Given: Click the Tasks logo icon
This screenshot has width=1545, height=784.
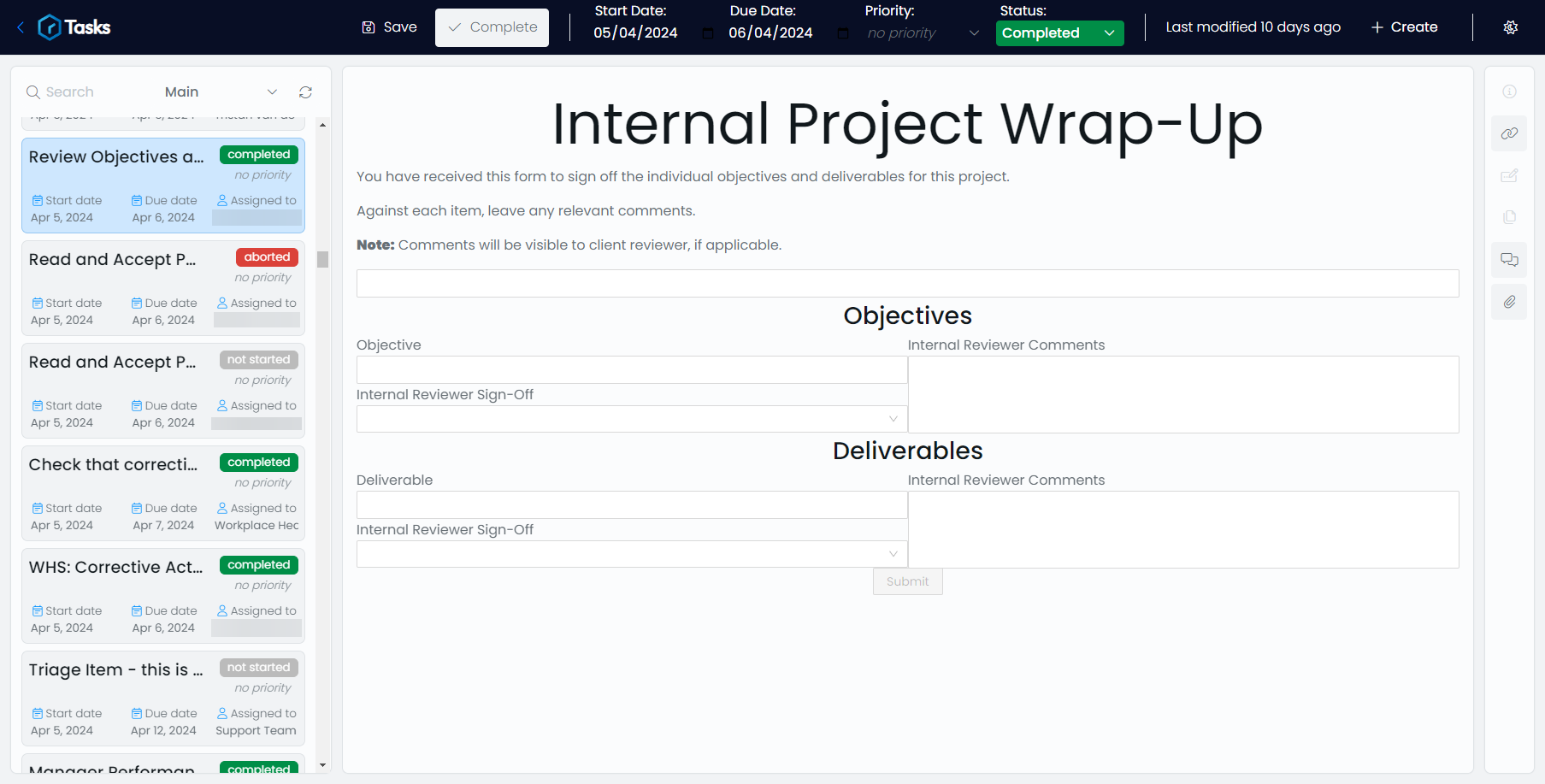Looking at the screenshot, I should [x=50, y=27].
